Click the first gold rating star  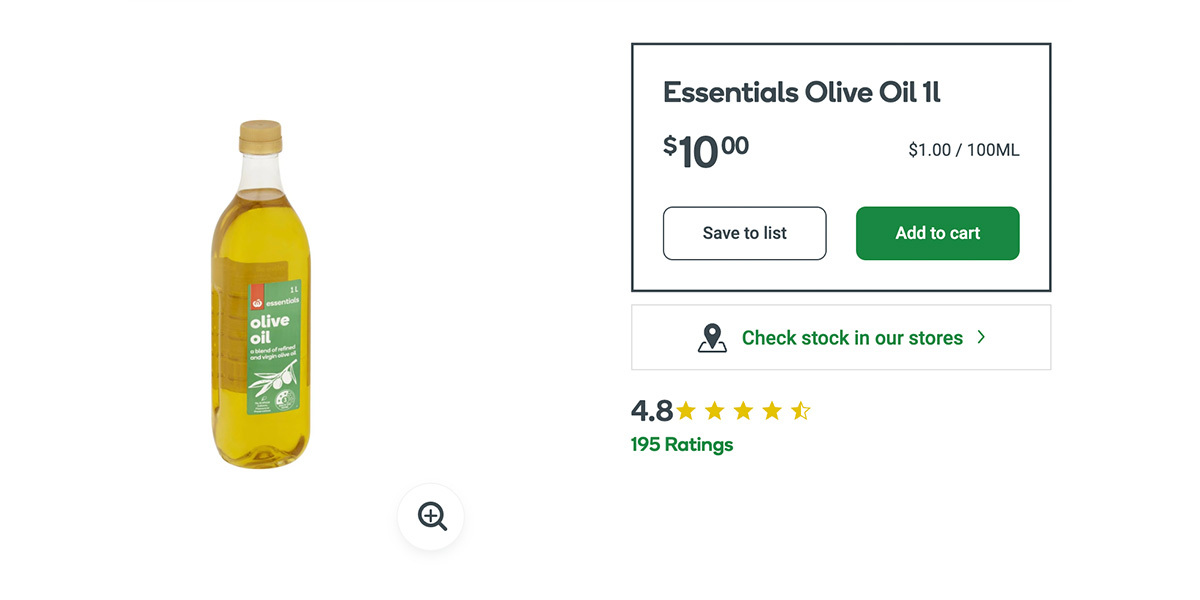point(686,411)
